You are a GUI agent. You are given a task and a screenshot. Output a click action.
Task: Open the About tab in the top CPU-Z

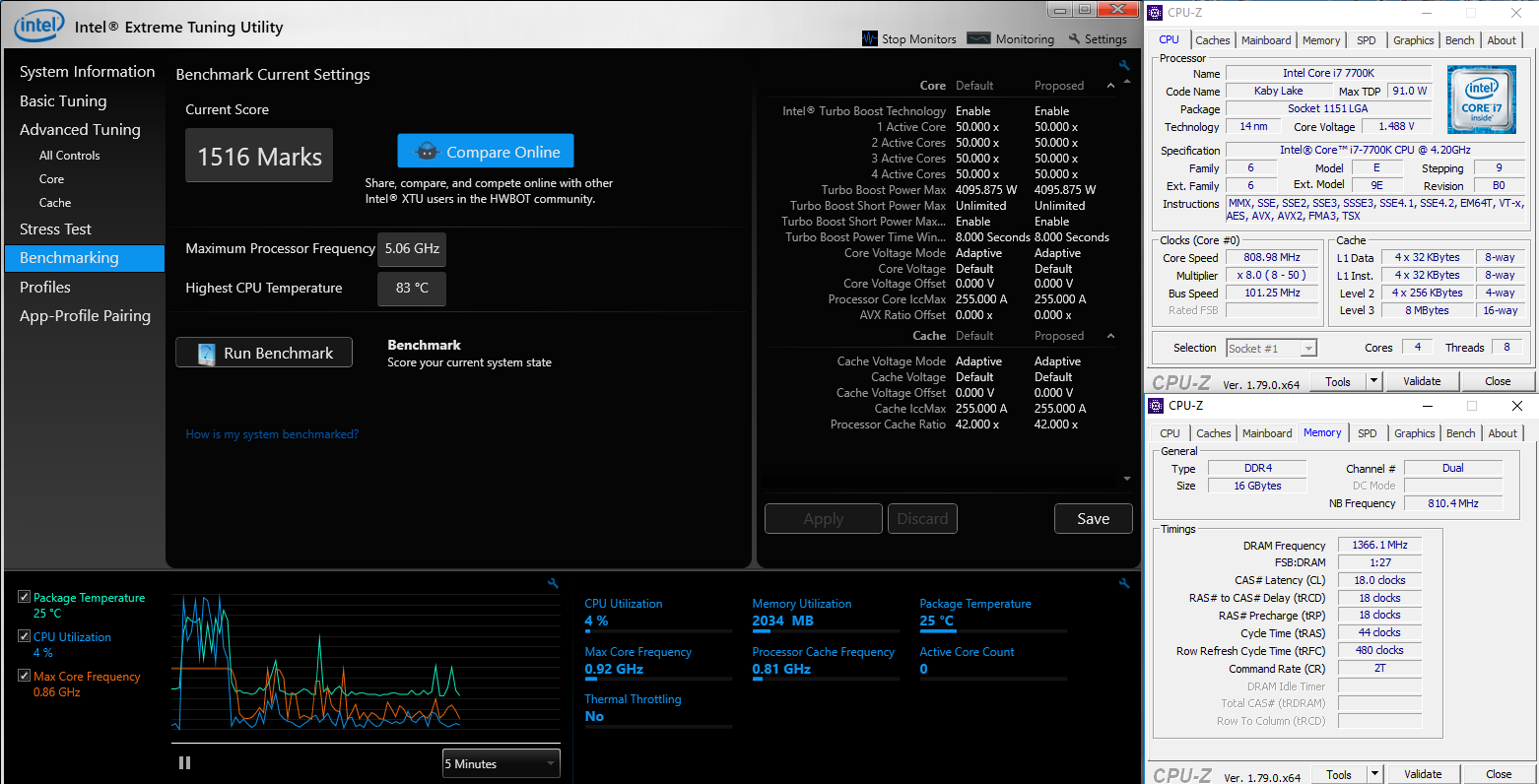[x=1502, y=40]
